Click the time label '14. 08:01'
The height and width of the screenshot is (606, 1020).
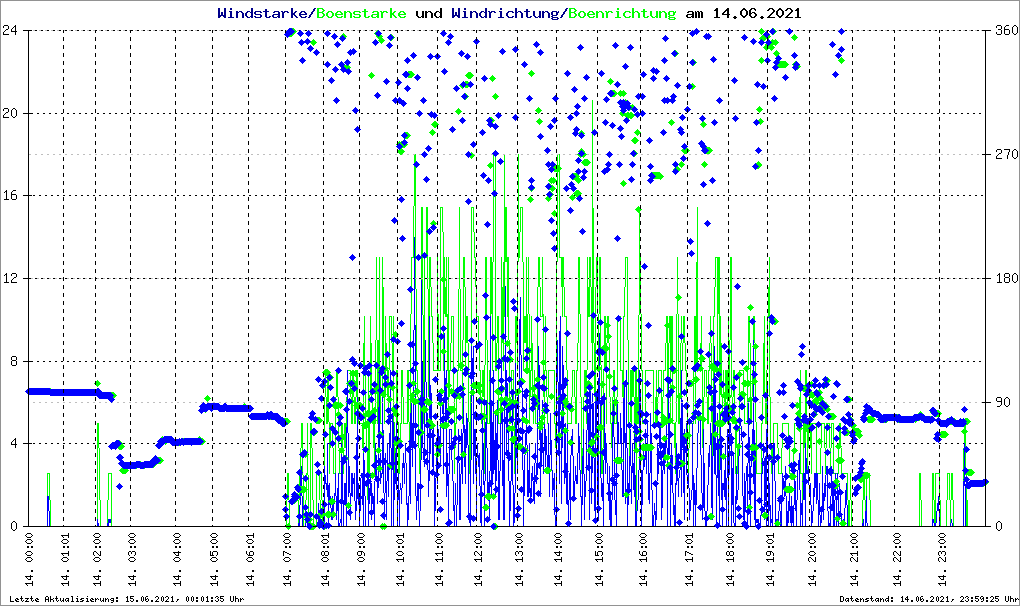click(325, 559)
